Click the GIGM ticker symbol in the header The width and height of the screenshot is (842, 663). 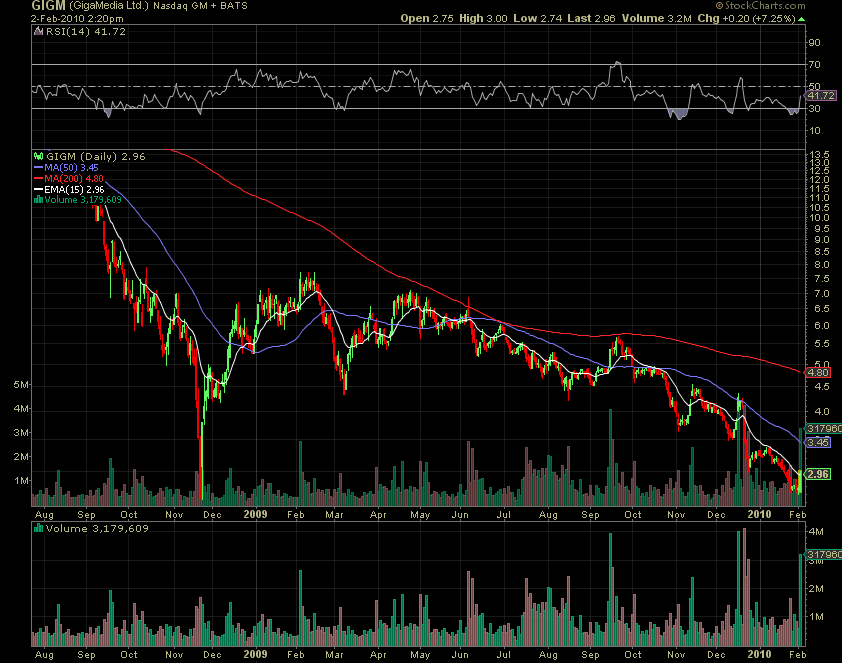(48, 6)
